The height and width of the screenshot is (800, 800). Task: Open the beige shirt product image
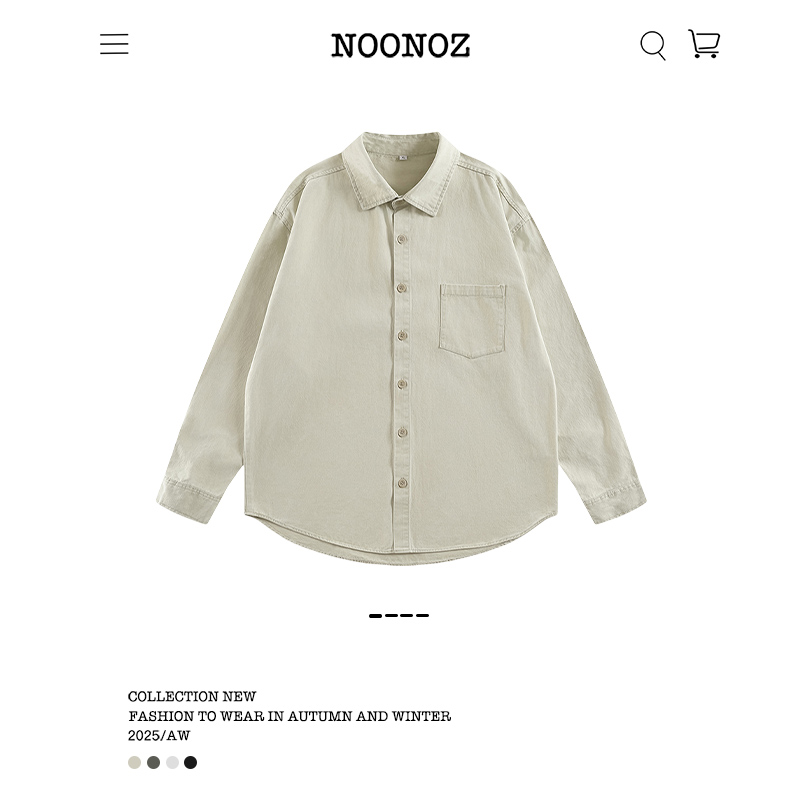tap(401, 348)
